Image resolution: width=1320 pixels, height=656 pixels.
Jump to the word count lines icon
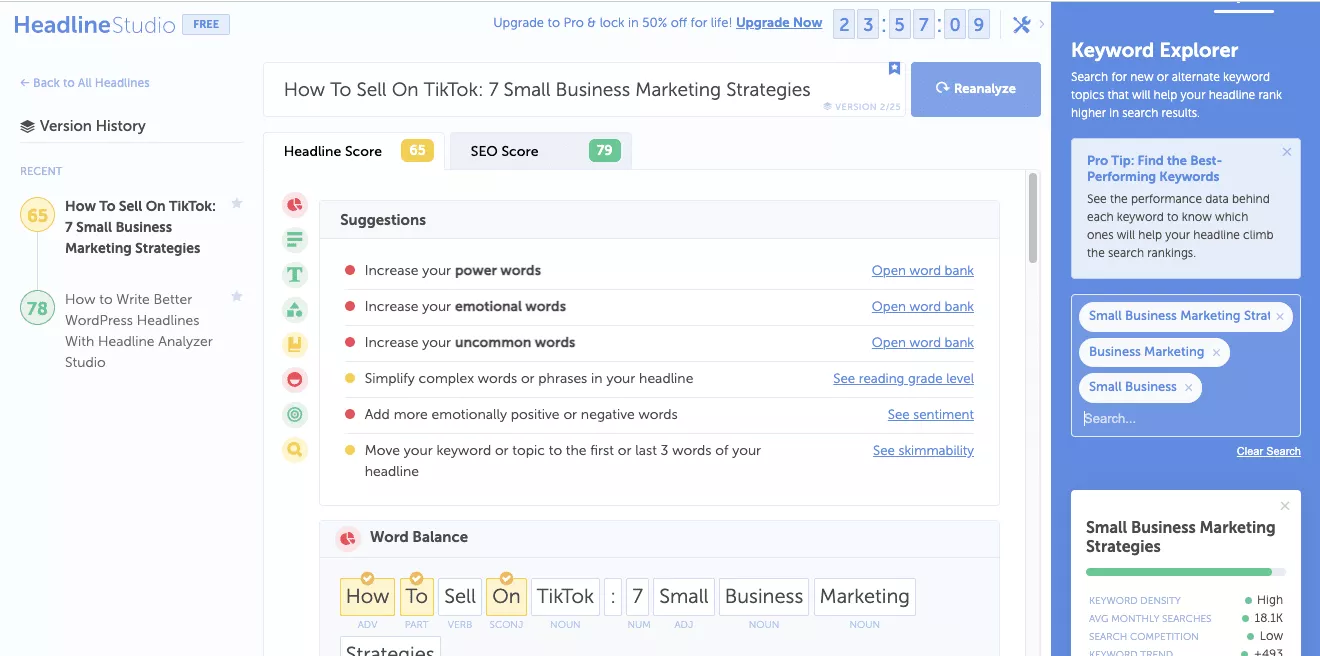coord(294,240)
